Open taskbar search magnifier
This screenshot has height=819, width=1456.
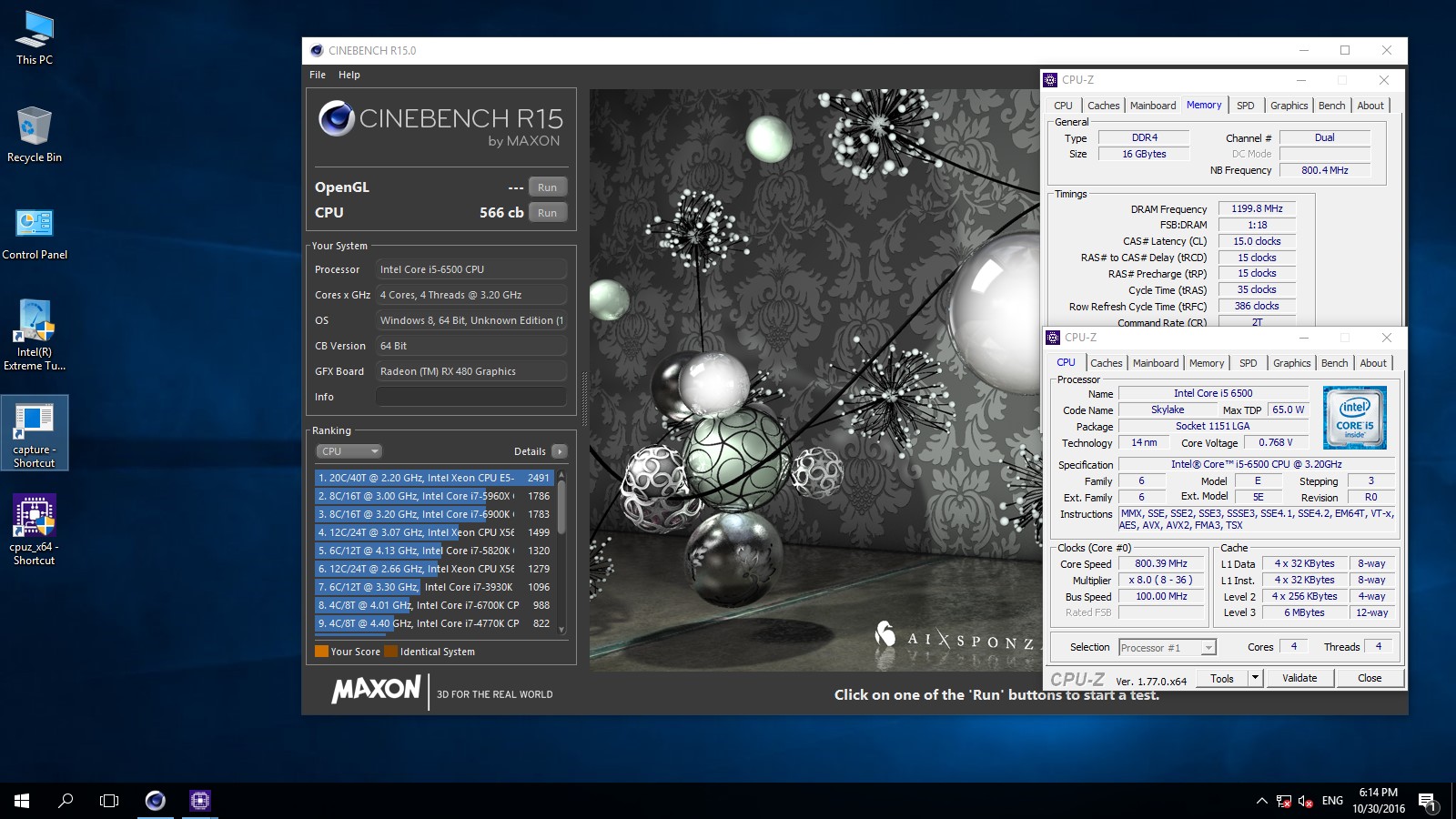pyautogui.click(x=66, y=801)
